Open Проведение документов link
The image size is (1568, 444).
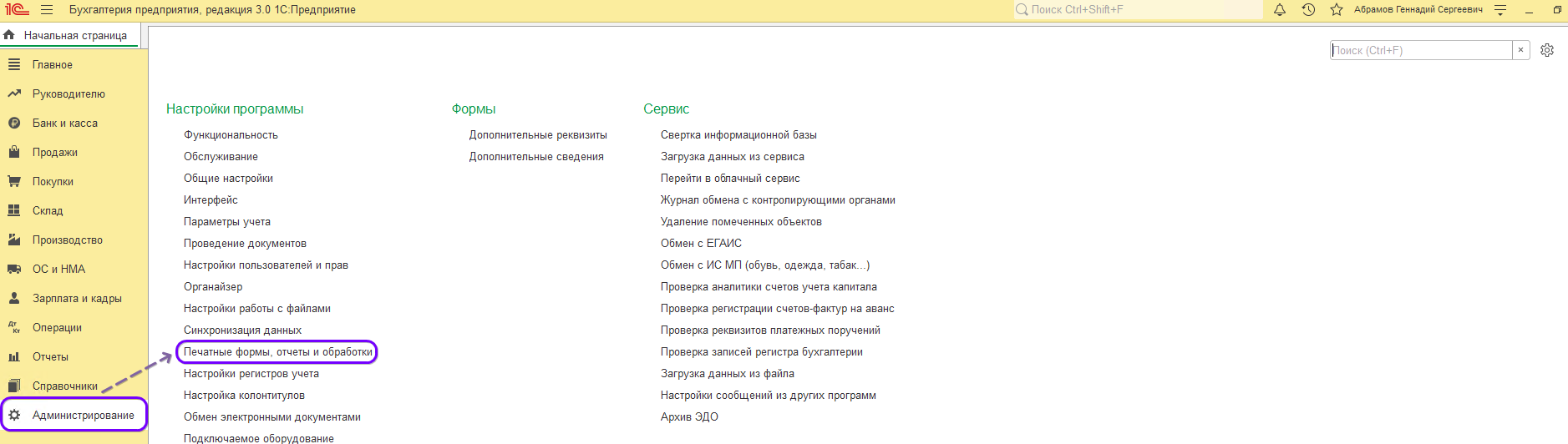tap(245, 243)
